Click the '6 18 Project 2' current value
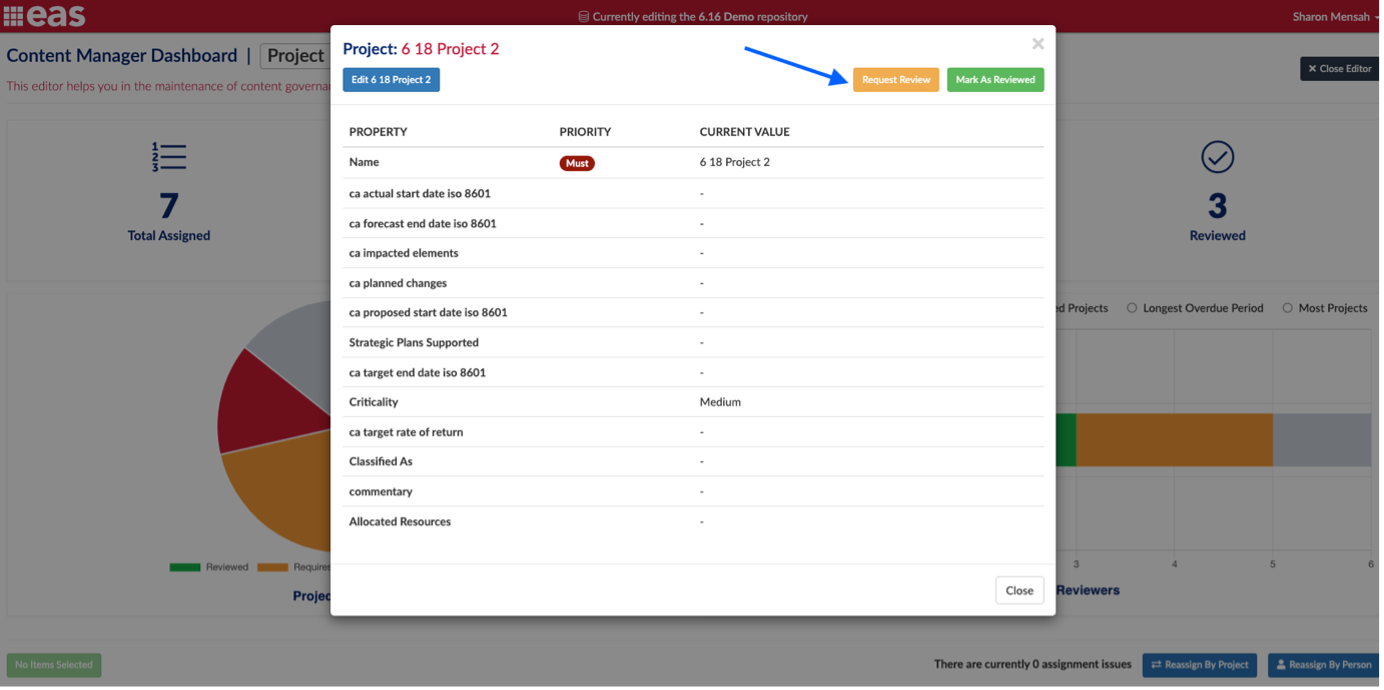The height and width of the screenshot is (690, 1384). (735, 162)
